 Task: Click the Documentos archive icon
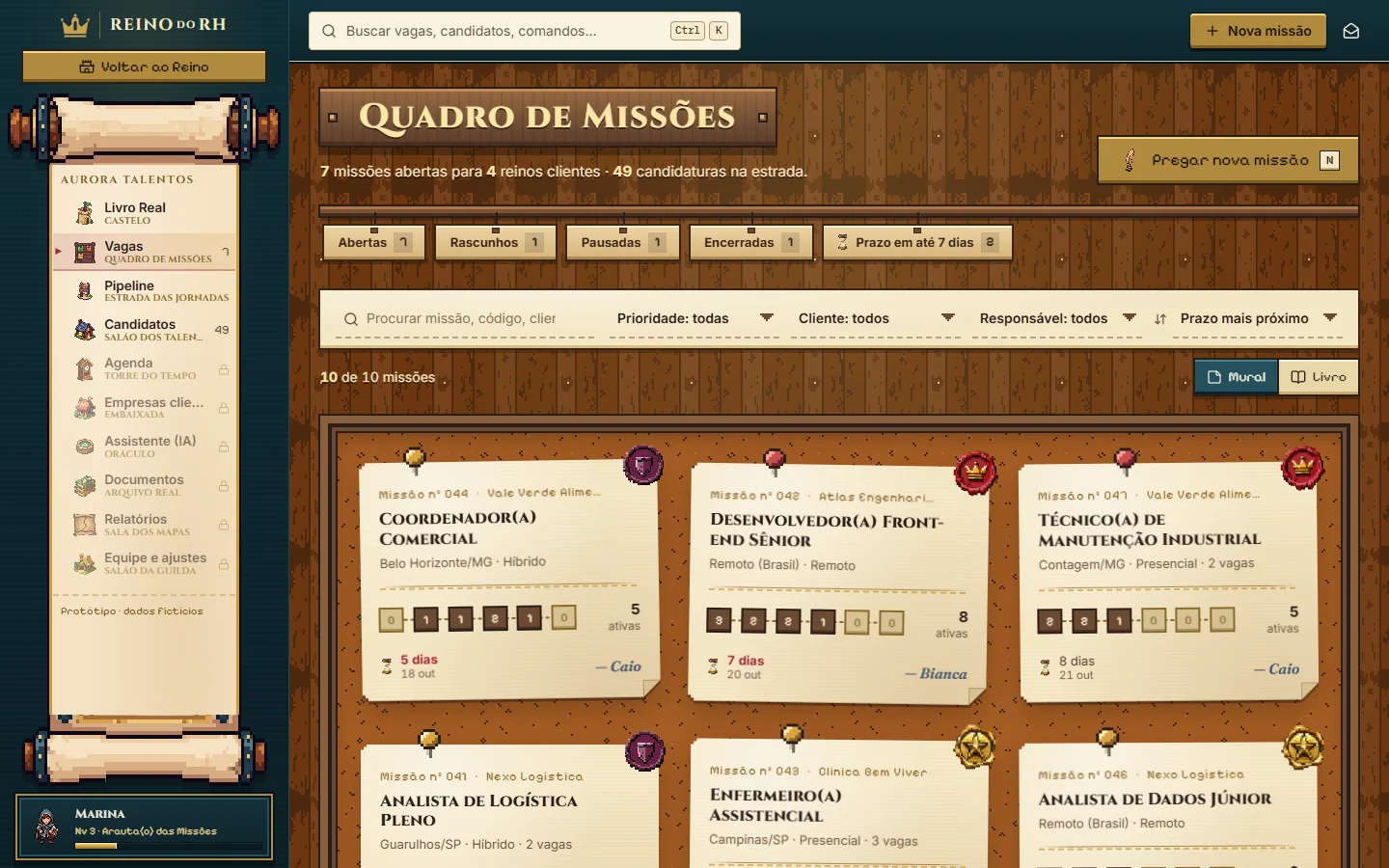pos(85,485)
